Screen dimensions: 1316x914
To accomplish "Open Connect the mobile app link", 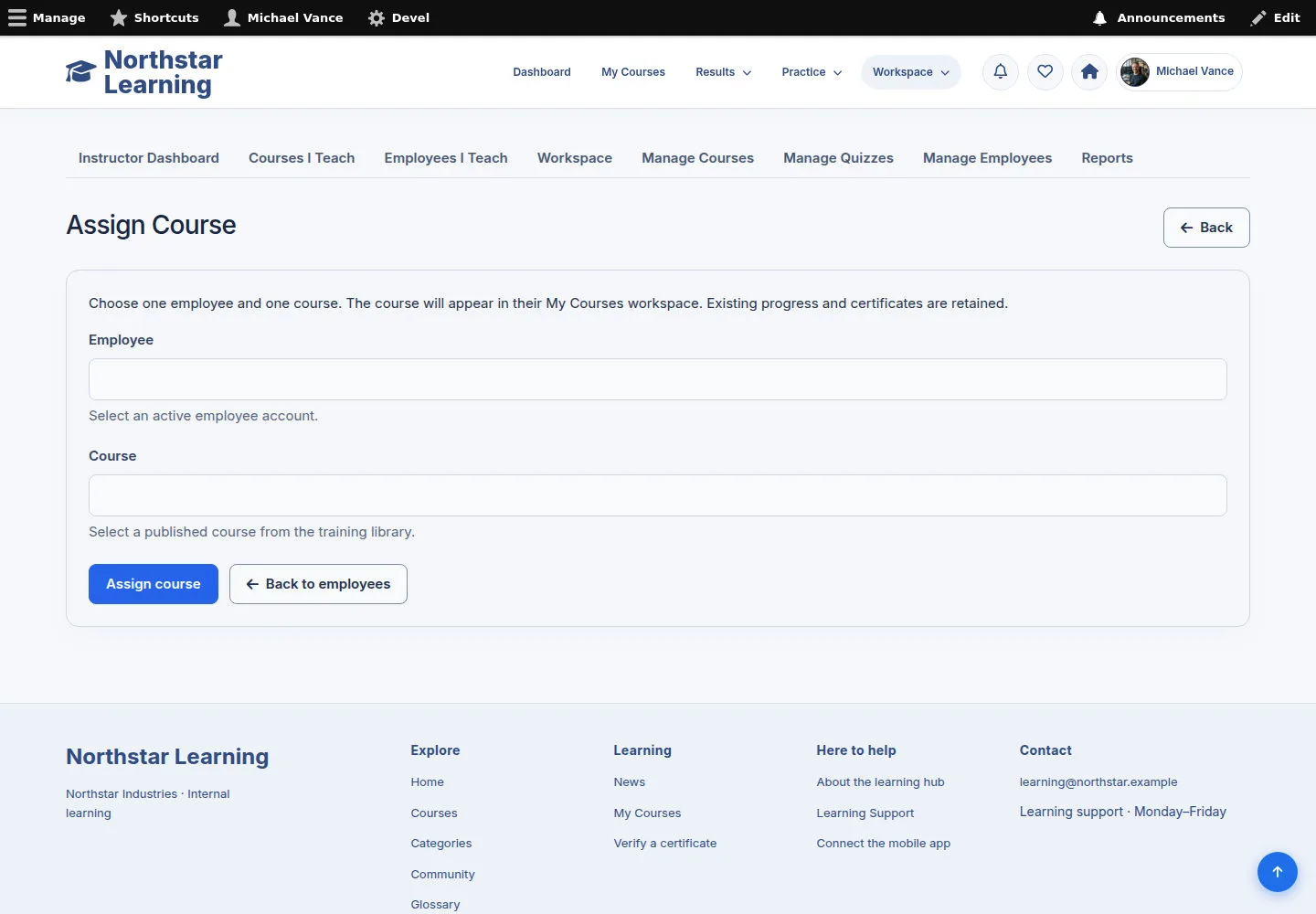I will click(x=884, y=844).
